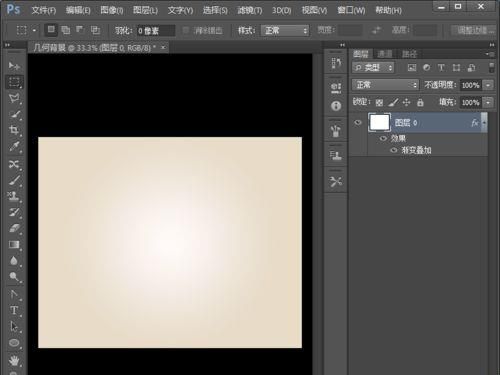Filter layers by shape layer icon
The image size is (500, 375).
(x=456, y=68)
